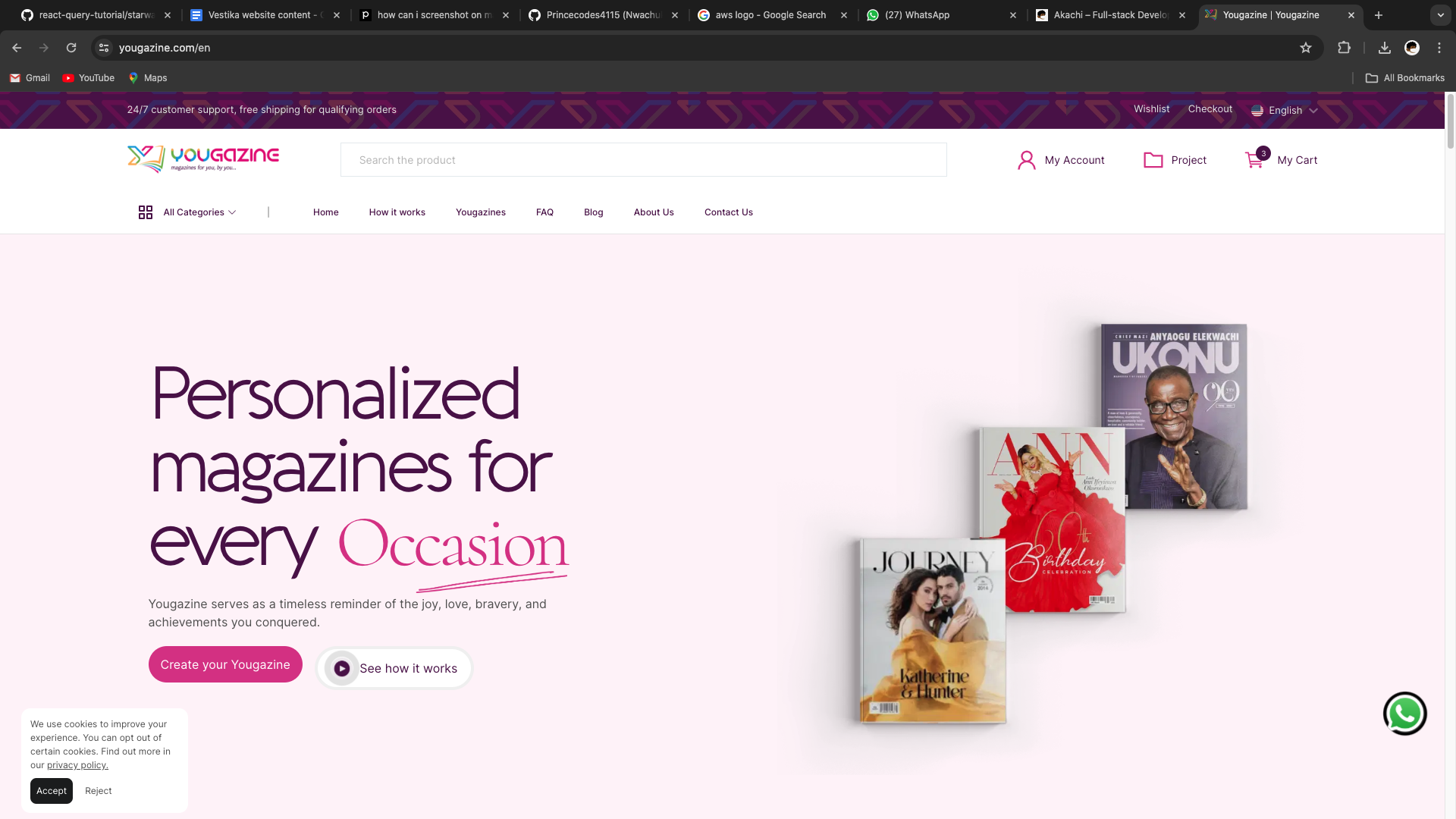Open How it works nav item
Viewport: 1456px width, 819px height.
(397, 212)
